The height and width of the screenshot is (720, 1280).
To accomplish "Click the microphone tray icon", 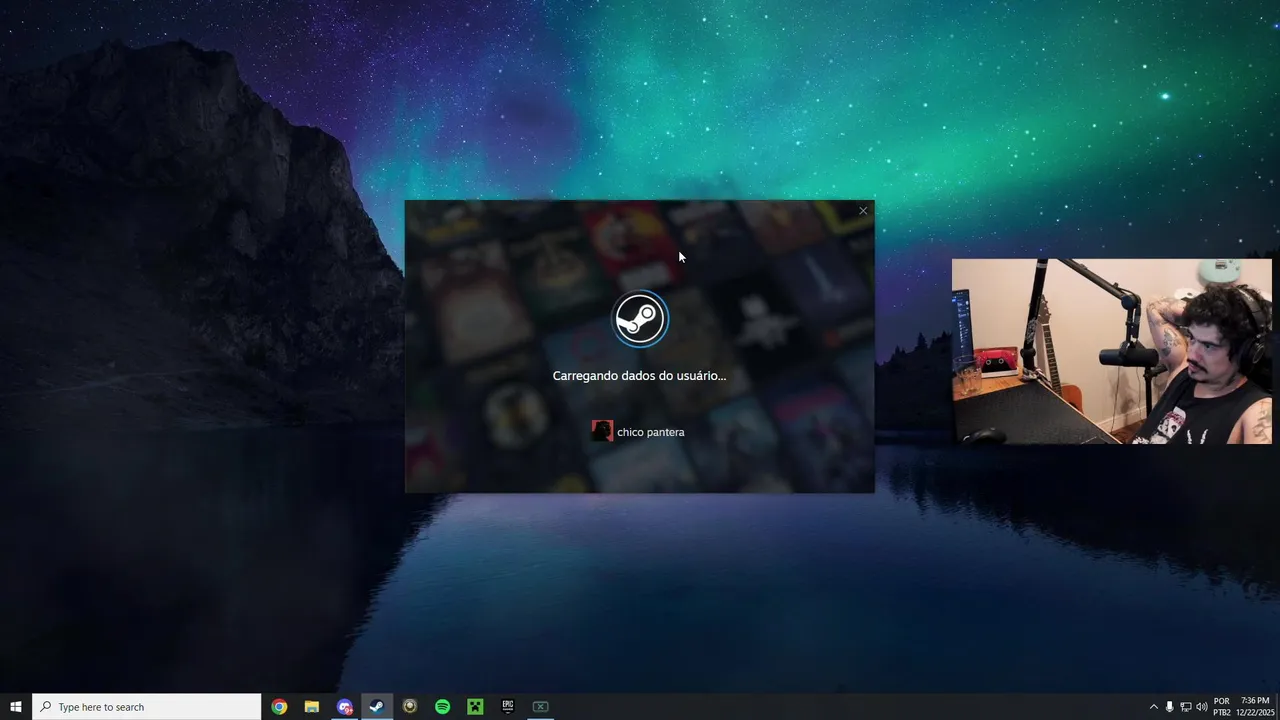I will pos(1169,707).
